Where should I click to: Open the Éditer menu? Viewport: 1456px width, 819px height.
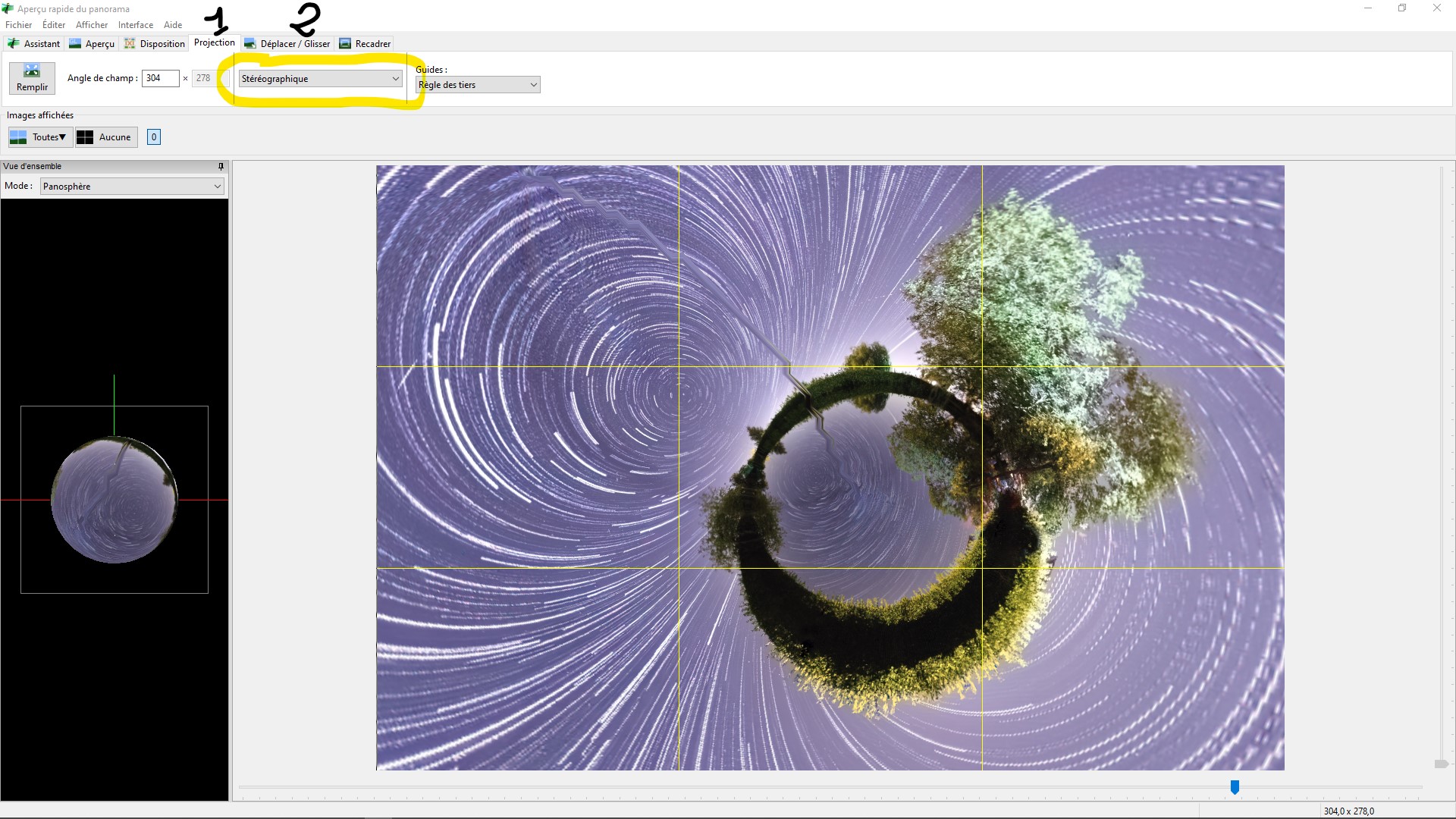[54, 25]
